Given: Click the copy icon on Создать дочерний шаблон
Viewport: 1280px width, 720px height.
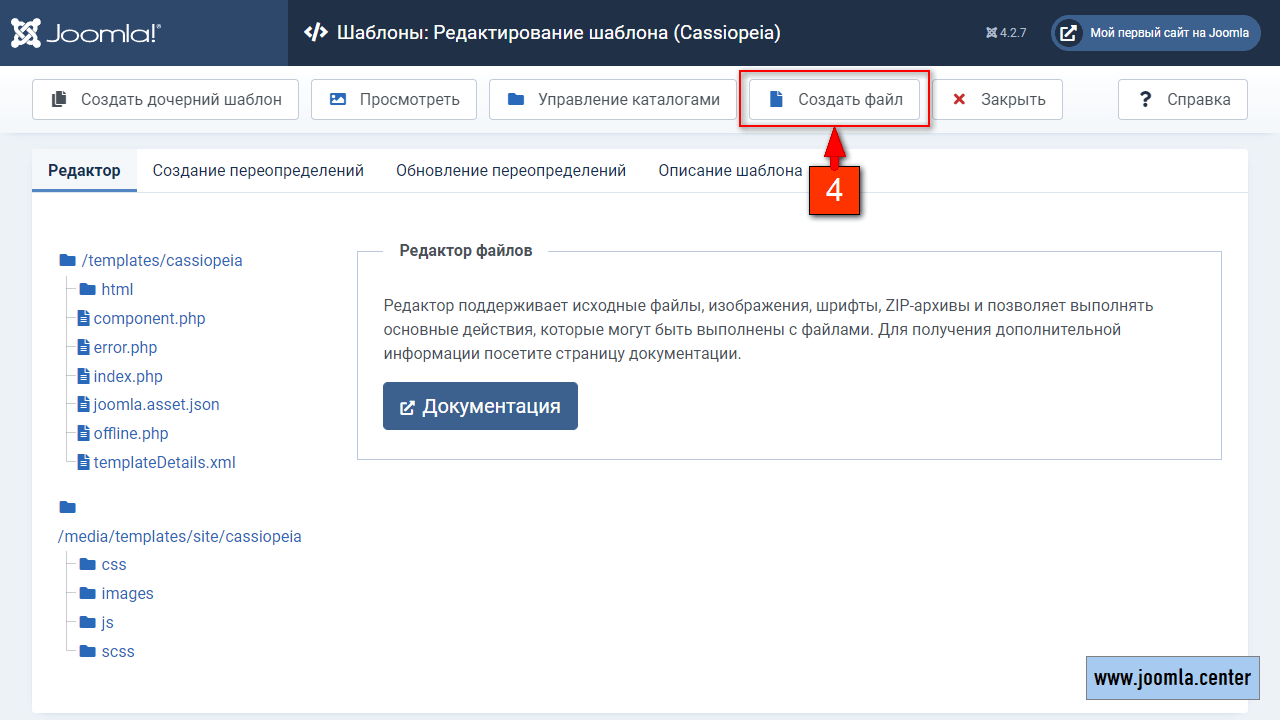Looking at the screenshot, I should point(60,99).
